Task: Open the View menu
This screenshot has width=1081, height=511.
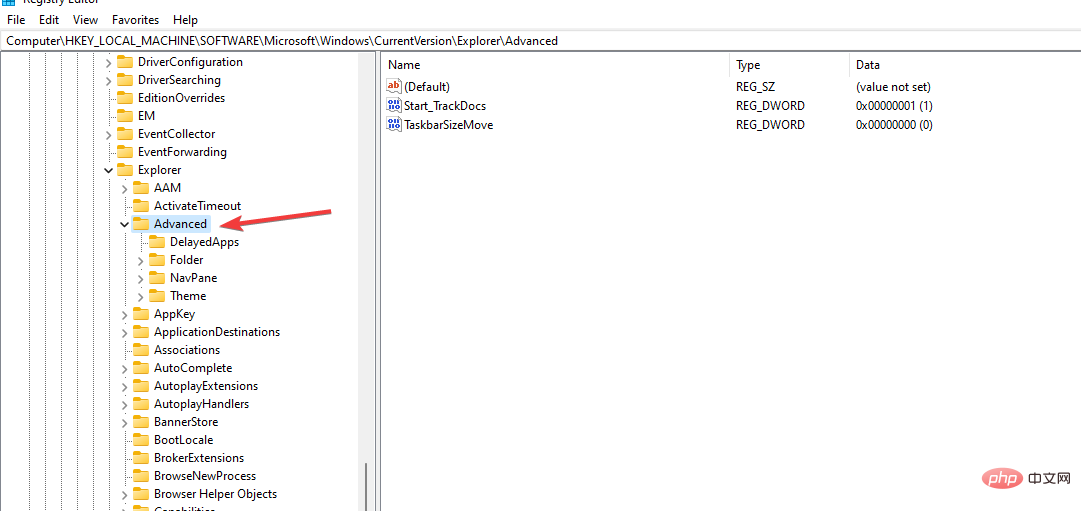Action: click(85, 20)
